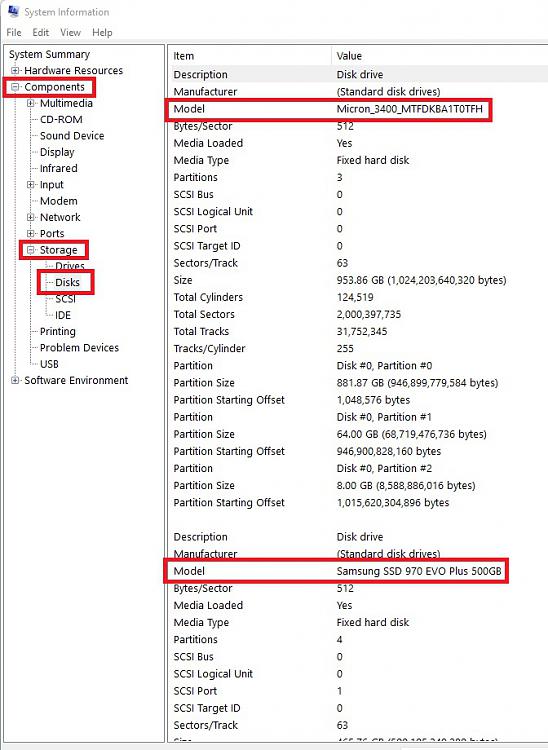
Task: Select Ports tree item
Action: [x=52, y=233]
